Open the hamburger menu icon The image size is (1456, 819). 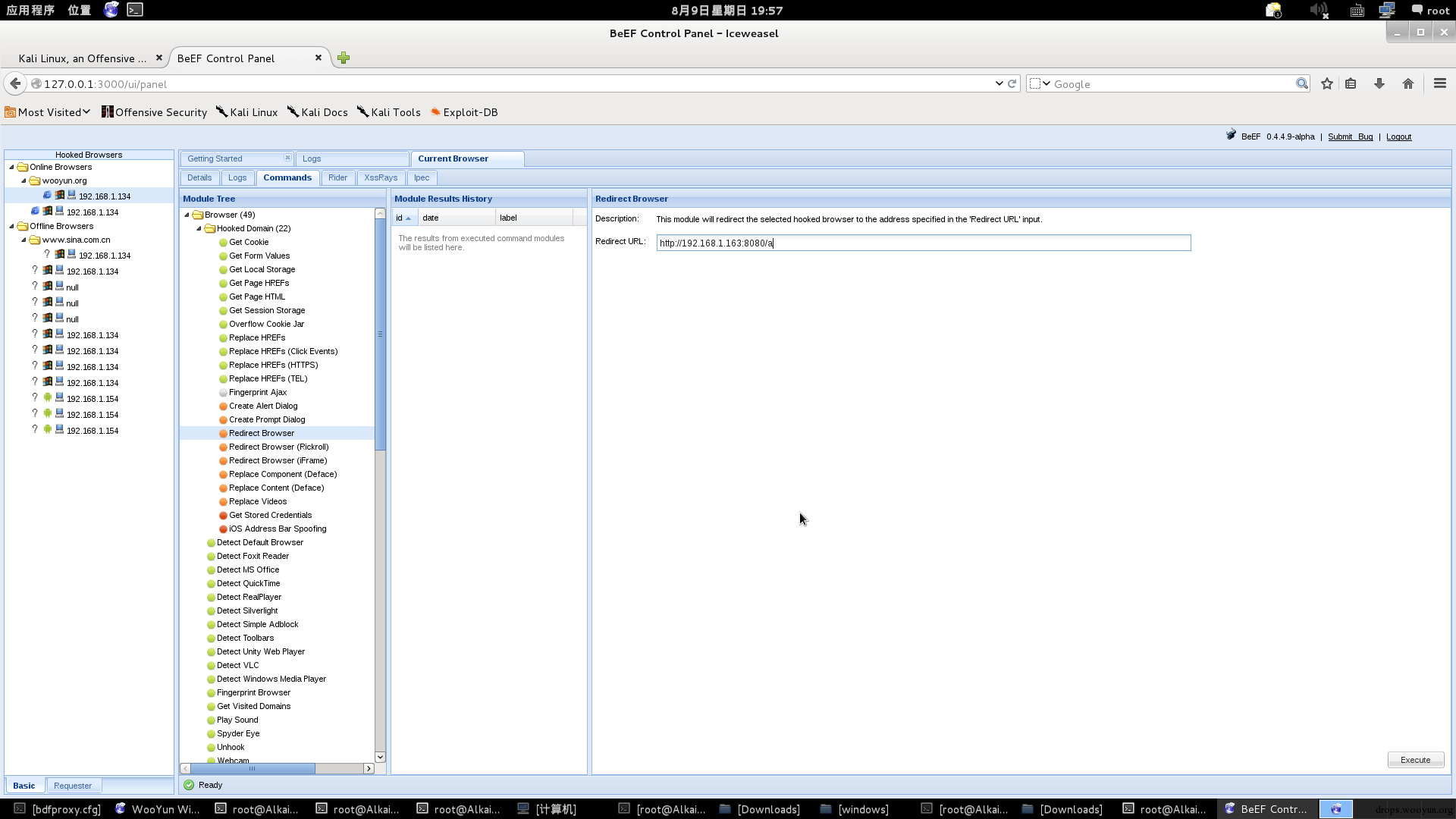1440,83
